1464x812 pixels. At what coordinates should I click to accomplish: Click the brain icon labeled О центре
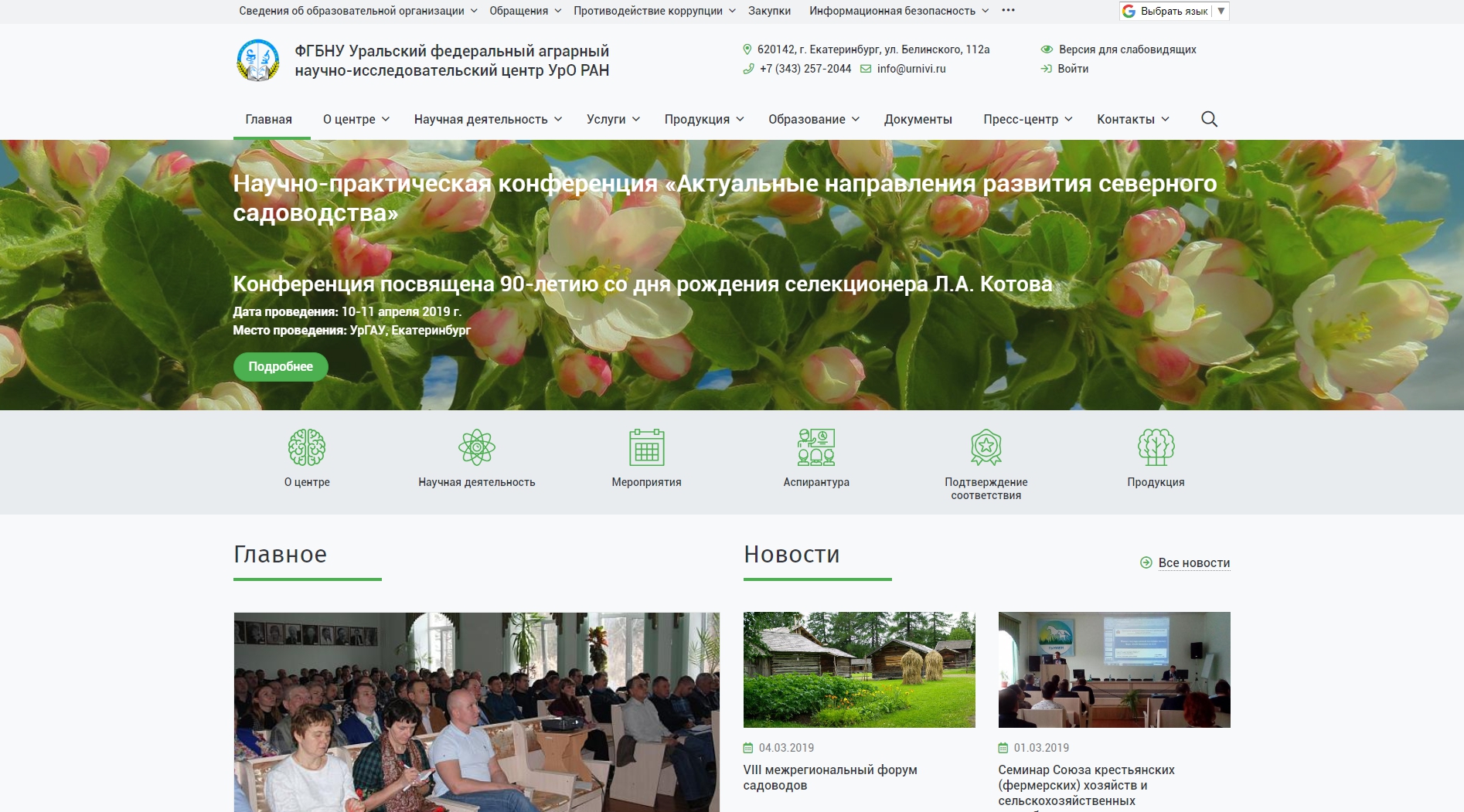308,446
